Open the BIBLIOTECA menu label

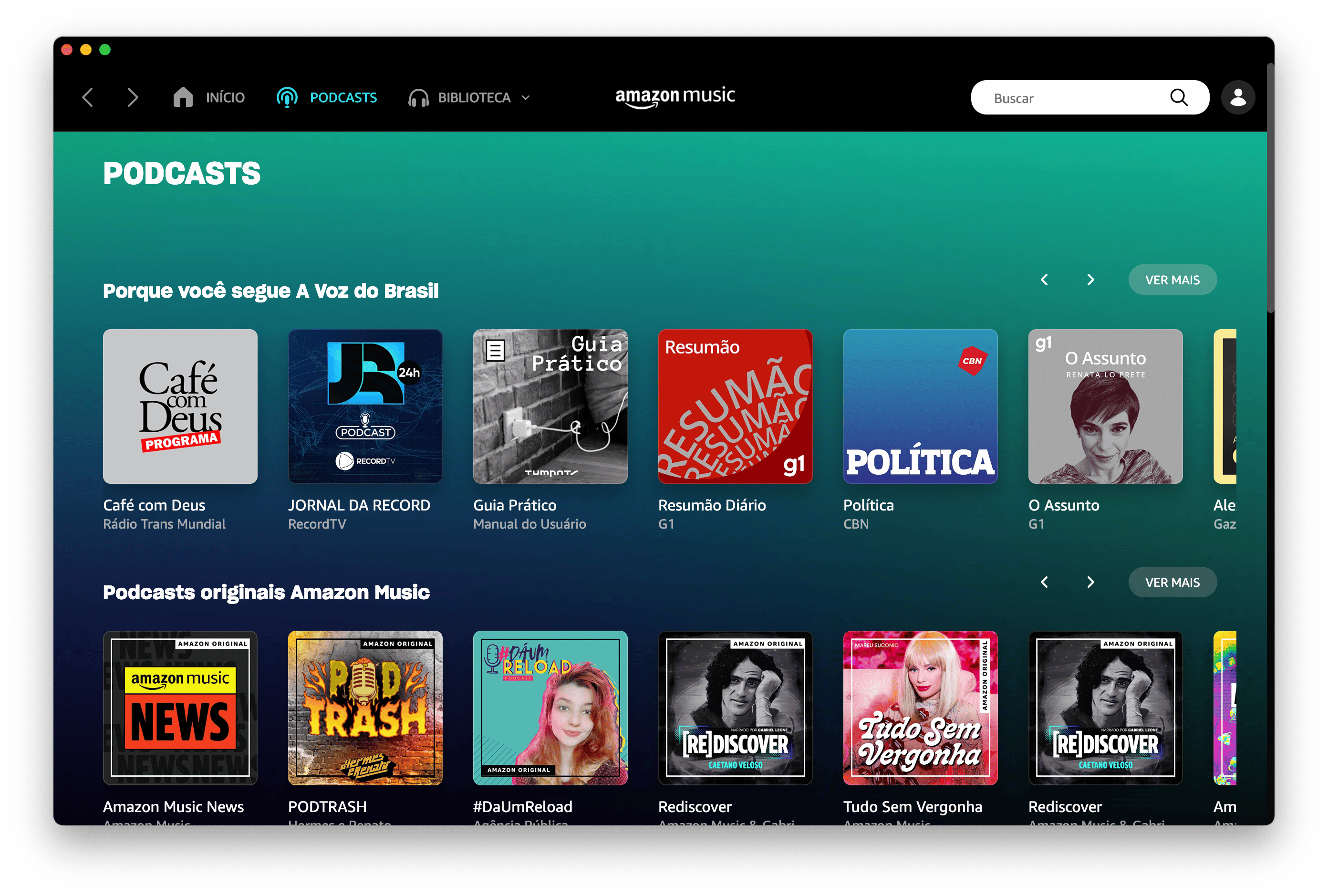pos(474,98)
